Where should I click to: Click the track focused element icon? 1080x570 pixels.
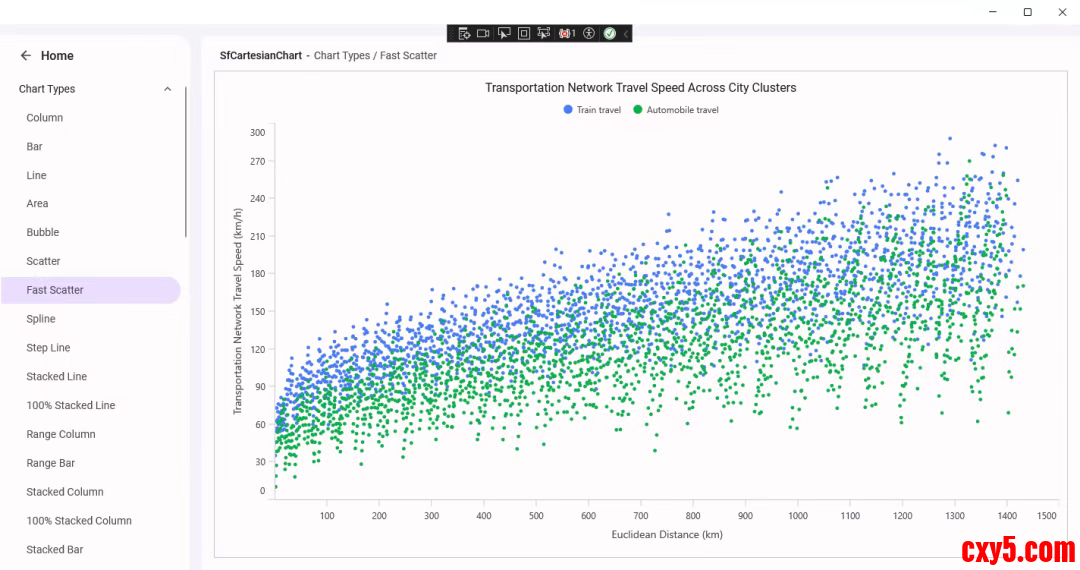pos(544,33)
